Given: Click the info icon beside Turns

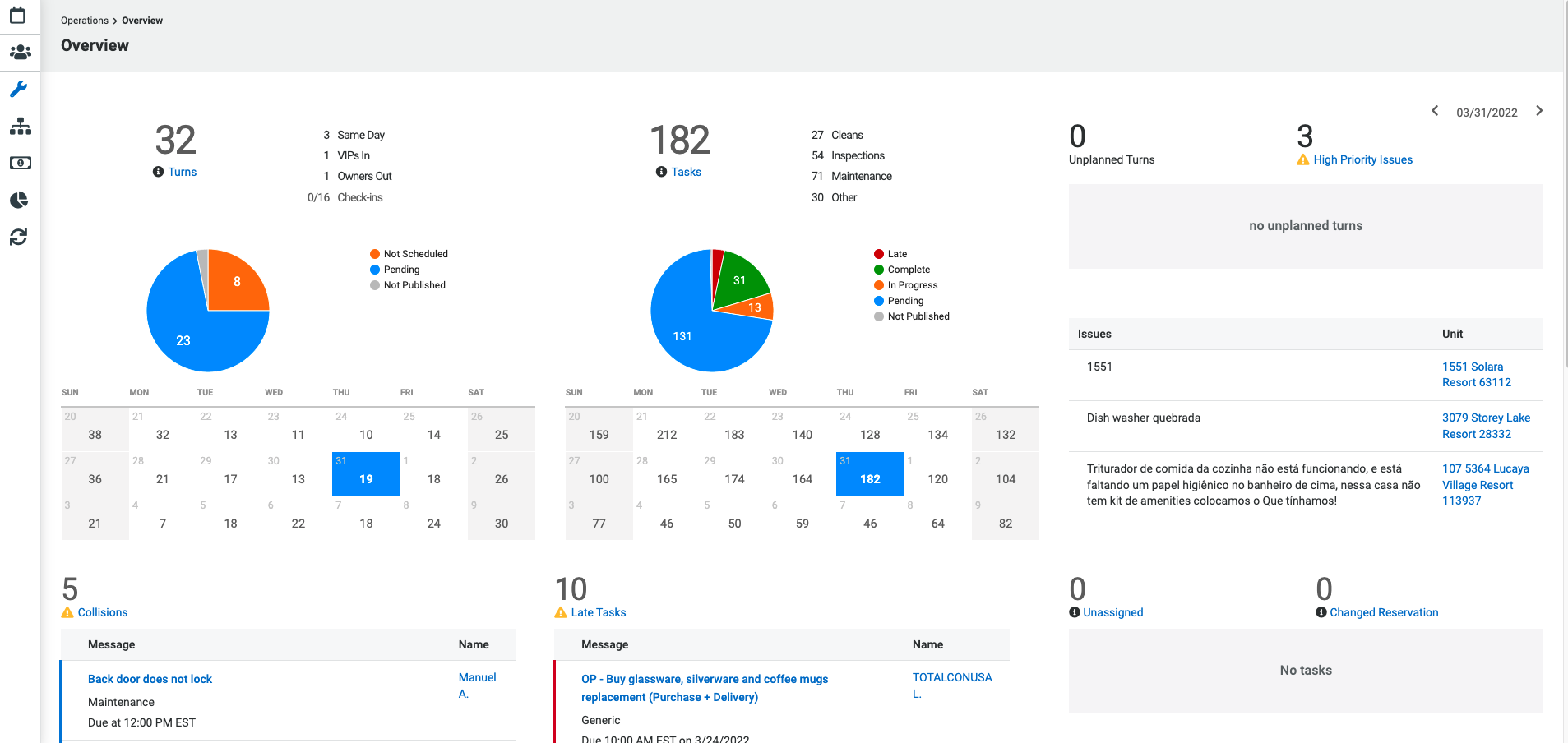Looking at the screenshot, I should pos(158,172).
